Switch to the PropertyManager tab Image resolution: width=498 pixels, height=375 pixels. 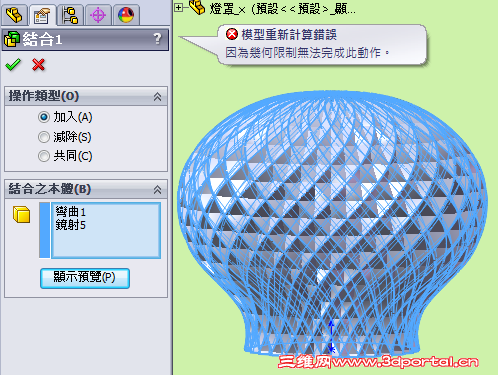[x=42, y=15]
